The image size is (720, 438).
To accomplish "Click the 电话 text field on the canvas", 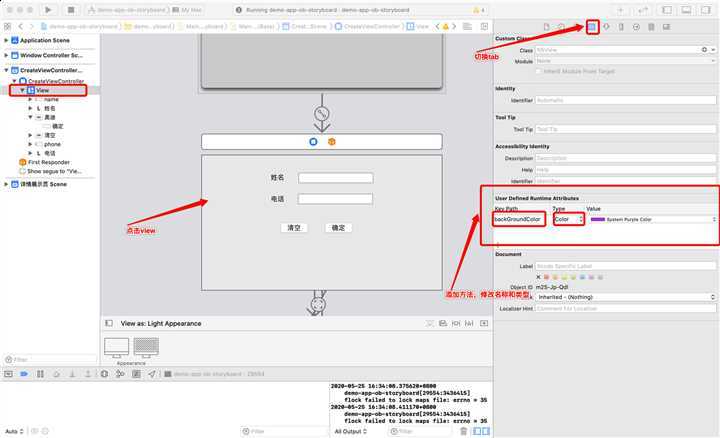I will click(335, 199).
